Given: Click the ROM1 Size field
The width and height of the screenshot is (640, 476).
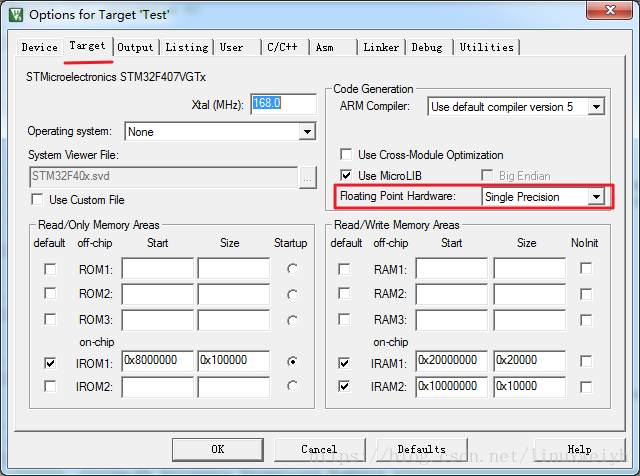Looking at the screenshot, I should 234,268.
